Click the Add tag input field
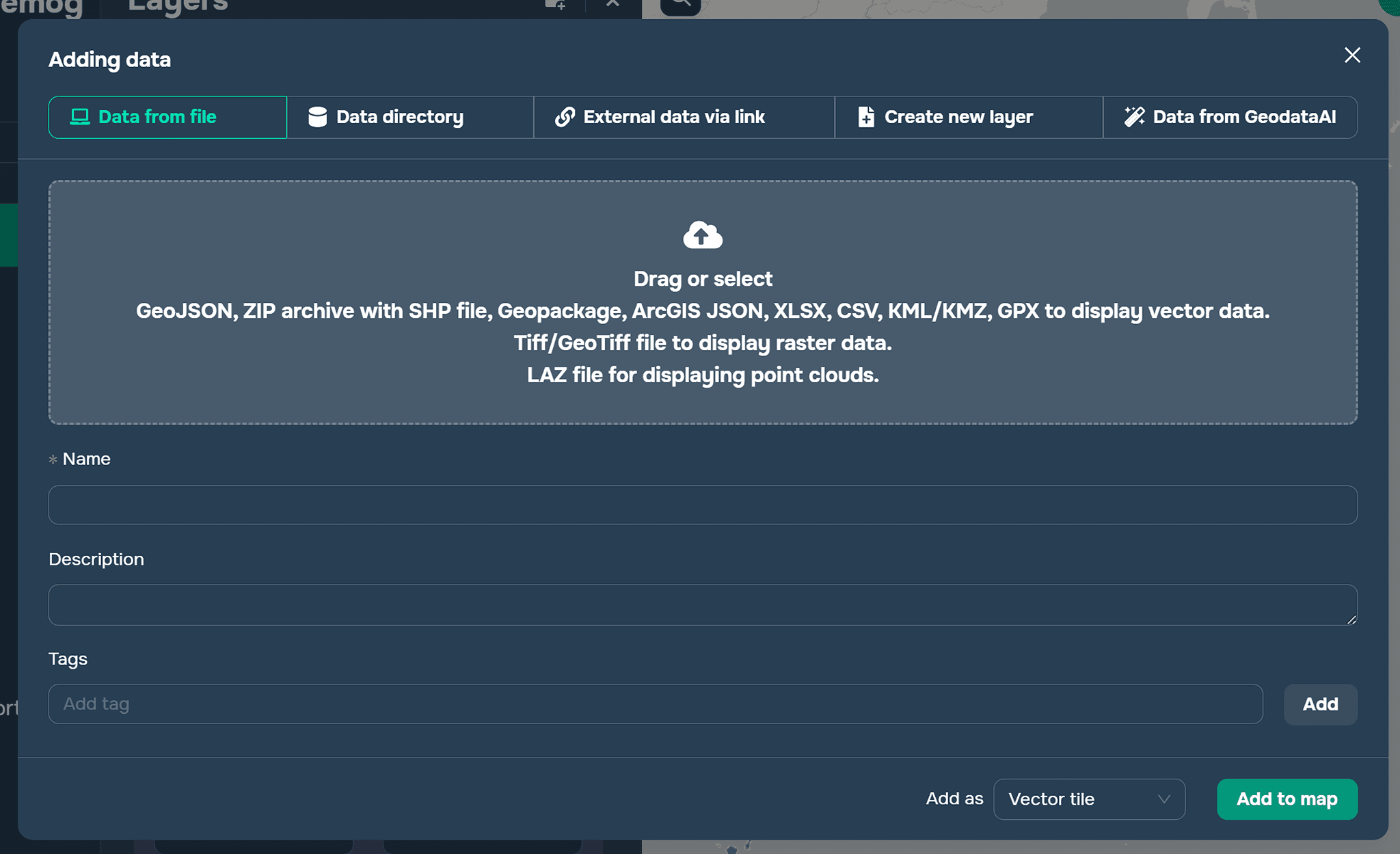The image size is (1400, 854). tap(655, 704)
